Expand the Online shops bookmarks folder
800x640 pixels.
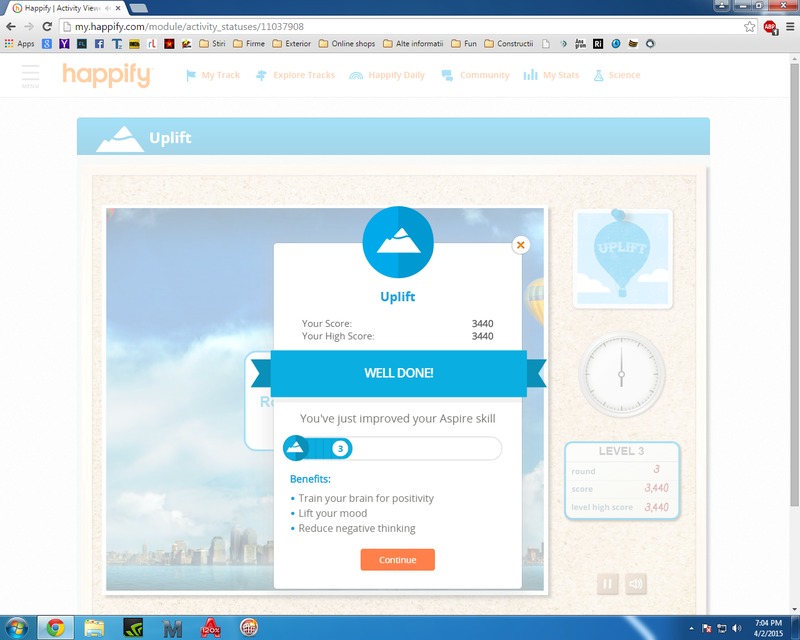click(x=346, y=44)
